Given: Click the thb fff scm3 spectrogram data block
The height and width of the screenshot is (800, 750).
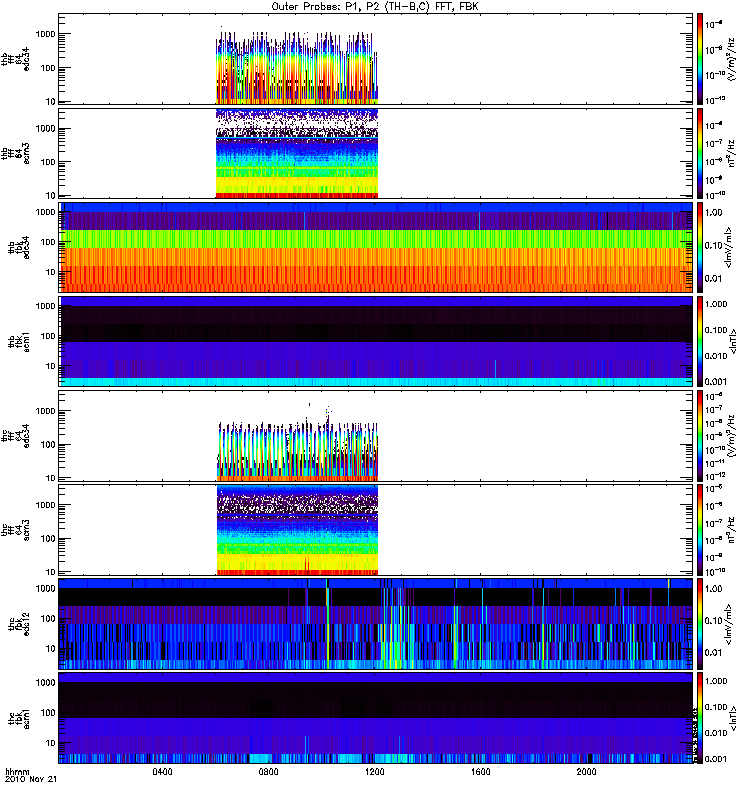Looking at the screenshot, I should coord(297,154).
